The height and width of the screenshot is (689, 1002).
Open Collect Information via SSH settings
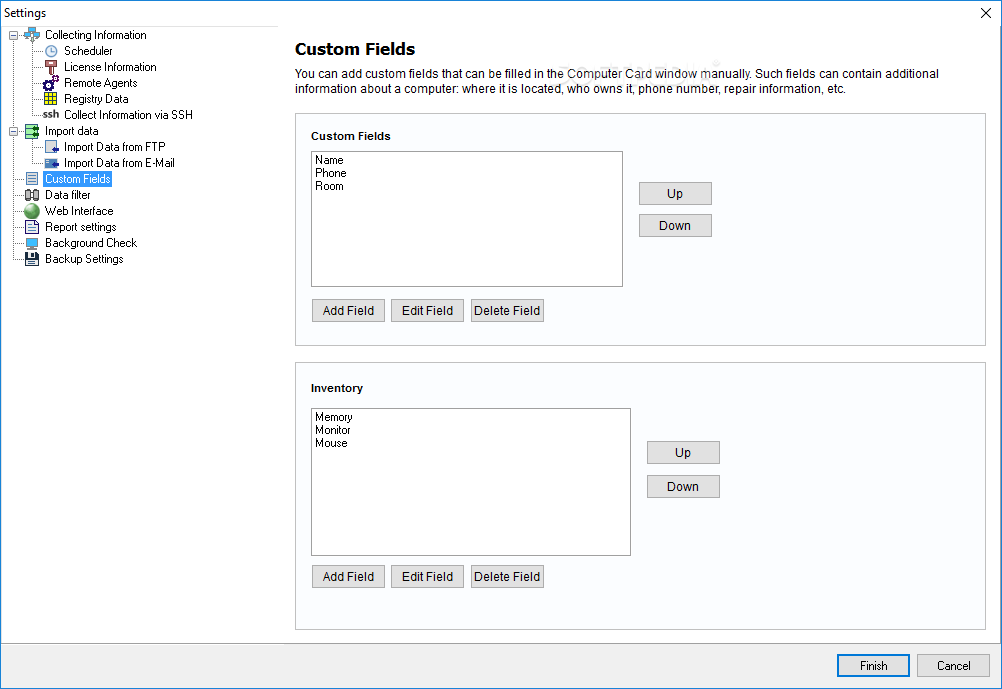pyautogui.click(x=128, y=115)
